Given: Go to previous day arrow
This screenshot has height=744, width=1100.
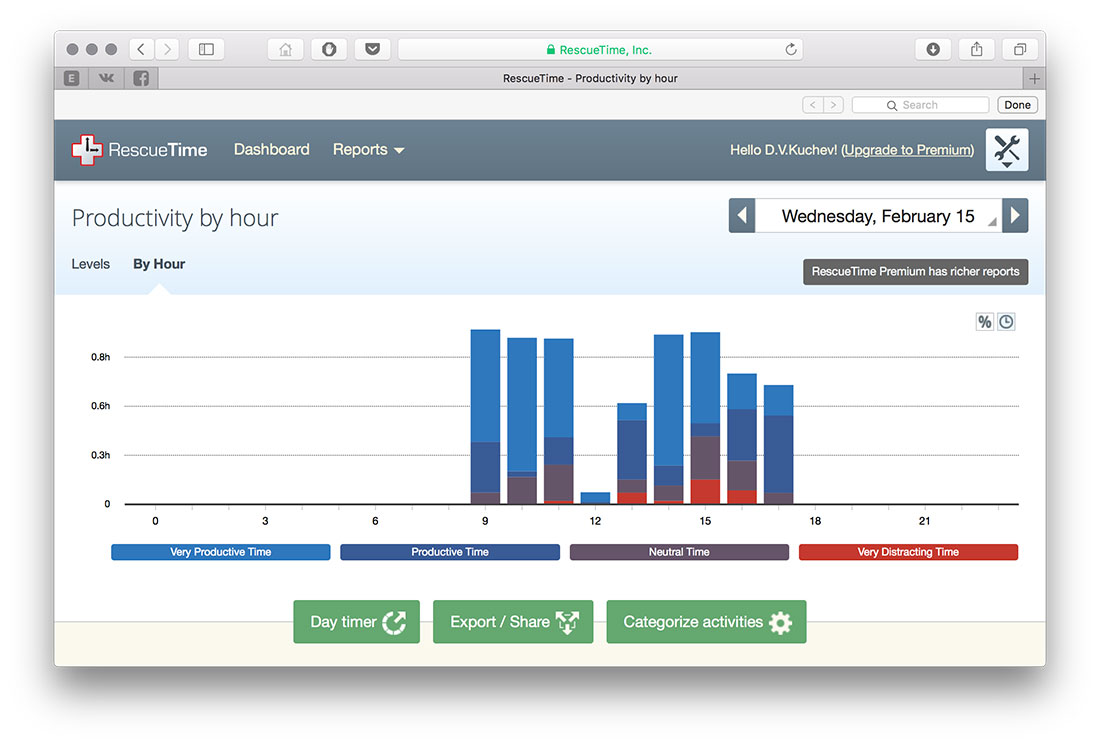Looking at the screenshot, I should pyautogui.click(x=742, y=216).
